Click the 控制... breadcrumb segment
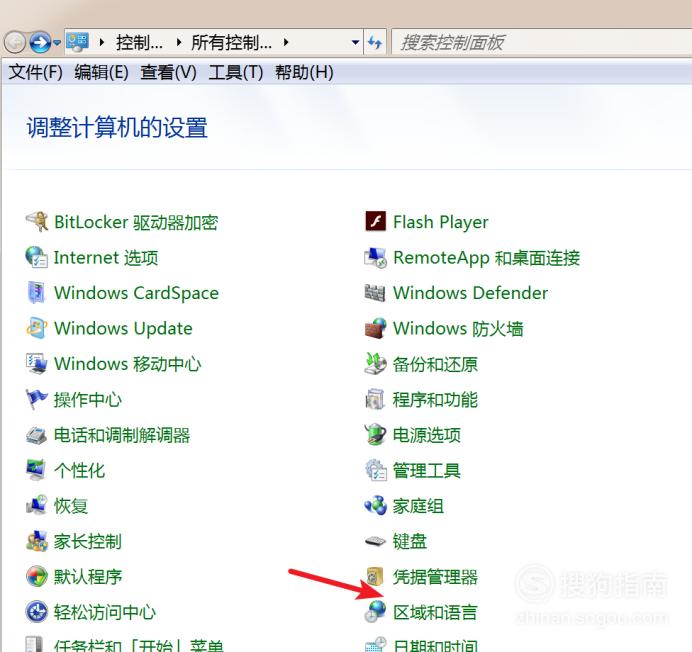 point(139,43)
